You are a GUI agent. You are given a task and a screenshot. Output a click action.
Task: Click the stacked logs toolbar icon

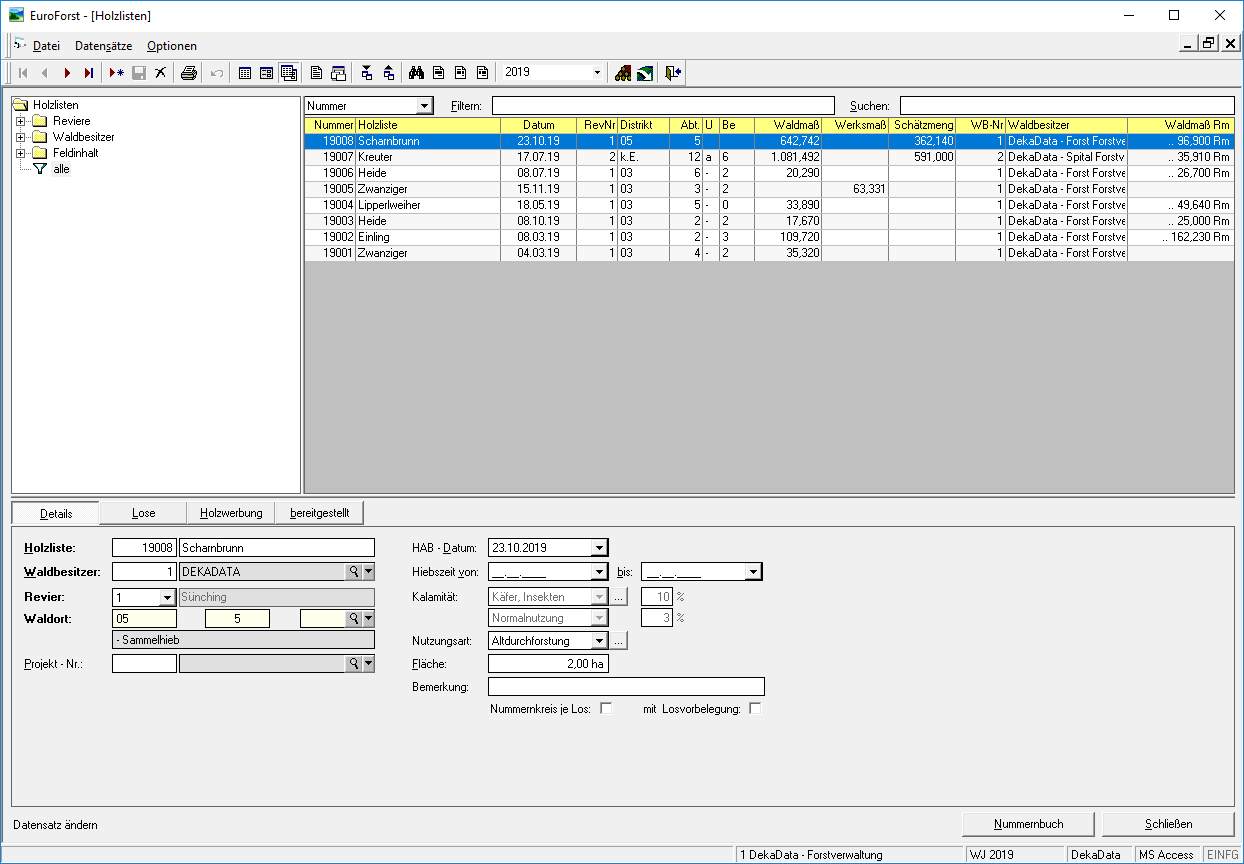tap(623, 73)
